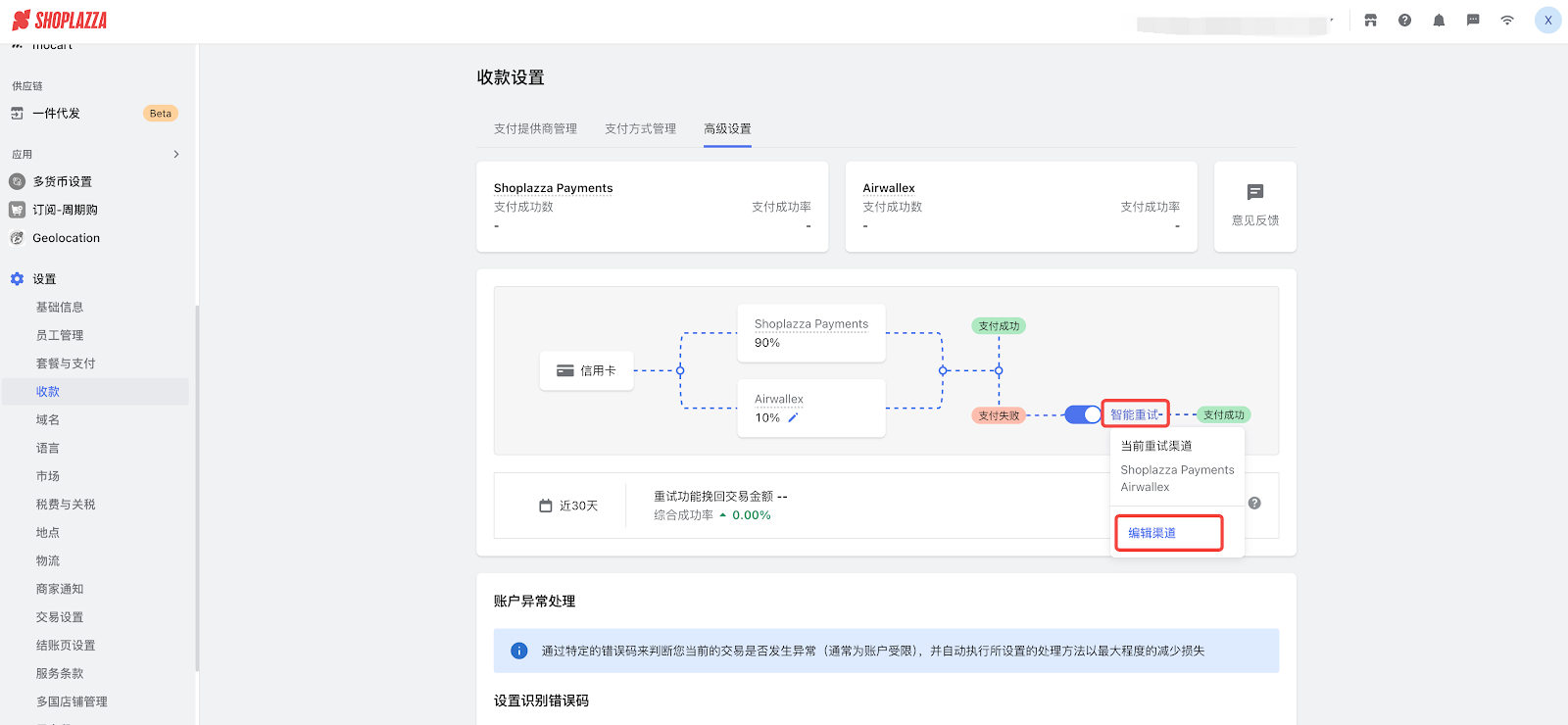Open the user avatar X menu
This screenshot has height=725, width=1568.
click(x=1548, y=21)
